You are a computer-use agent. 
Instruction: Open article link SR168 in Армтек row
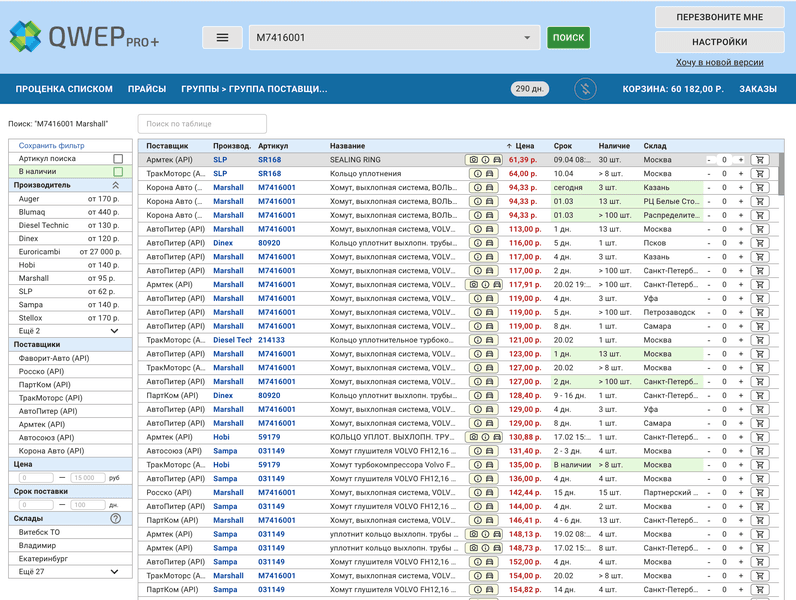269,159
